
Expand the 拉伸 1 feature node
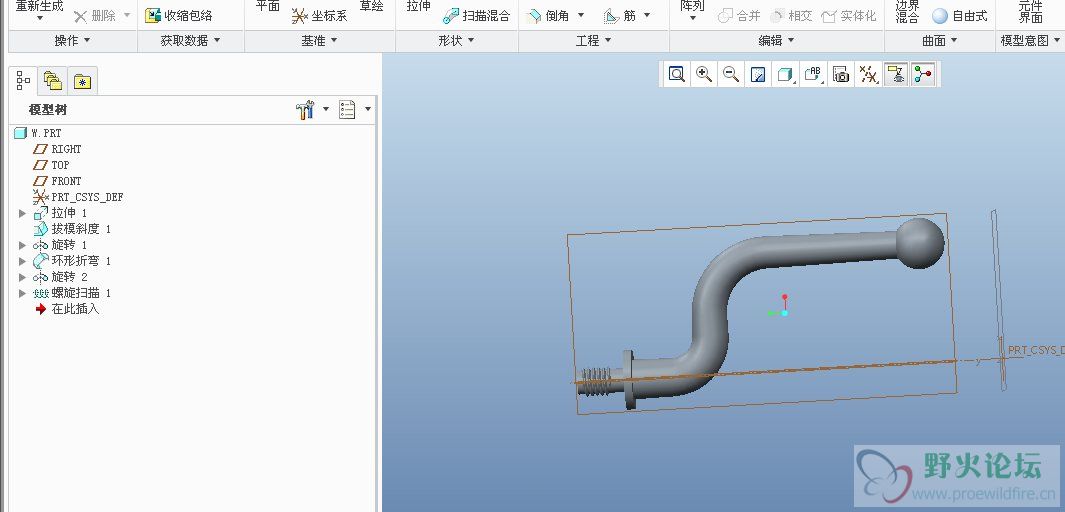(23, 213)
